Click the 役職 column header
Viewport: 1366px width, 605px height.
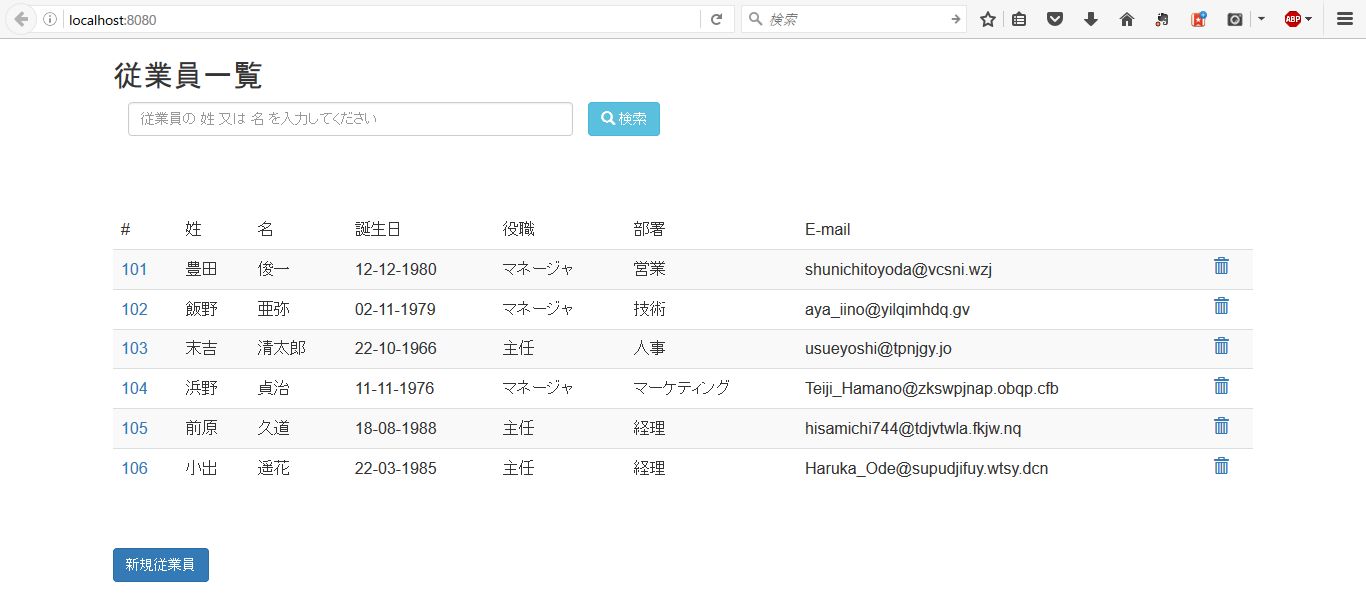(x=518, y=229)
